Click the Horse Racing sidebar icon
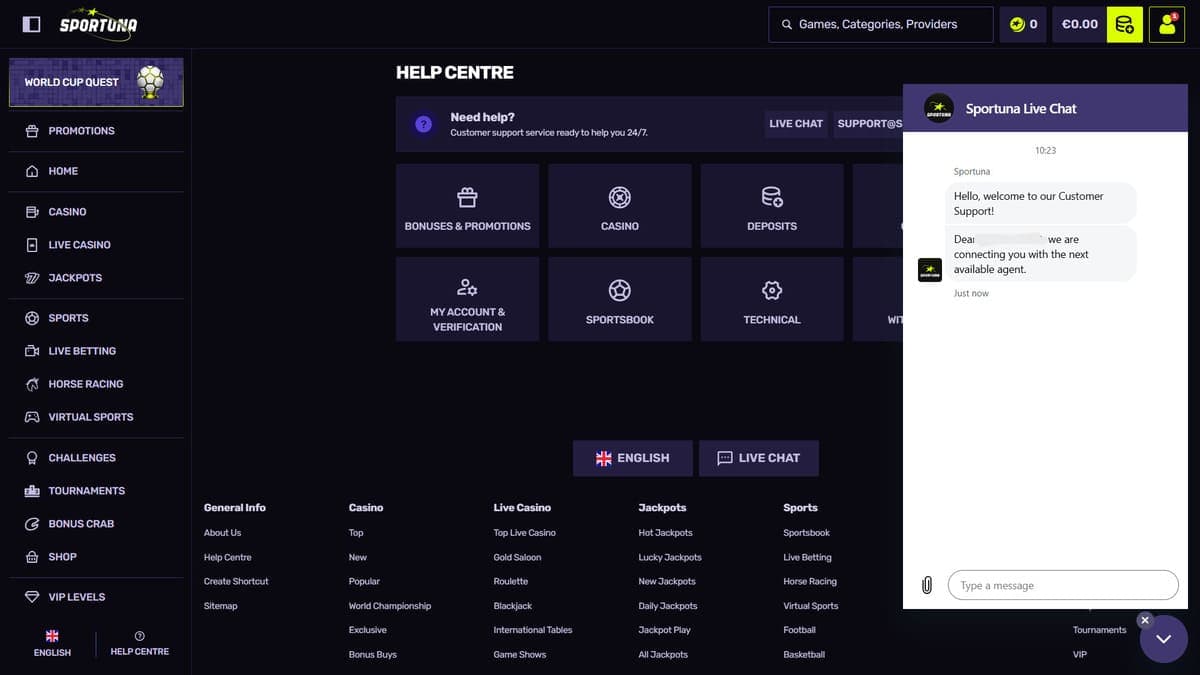The image size is (1200, 675). (x=32, y=384)
